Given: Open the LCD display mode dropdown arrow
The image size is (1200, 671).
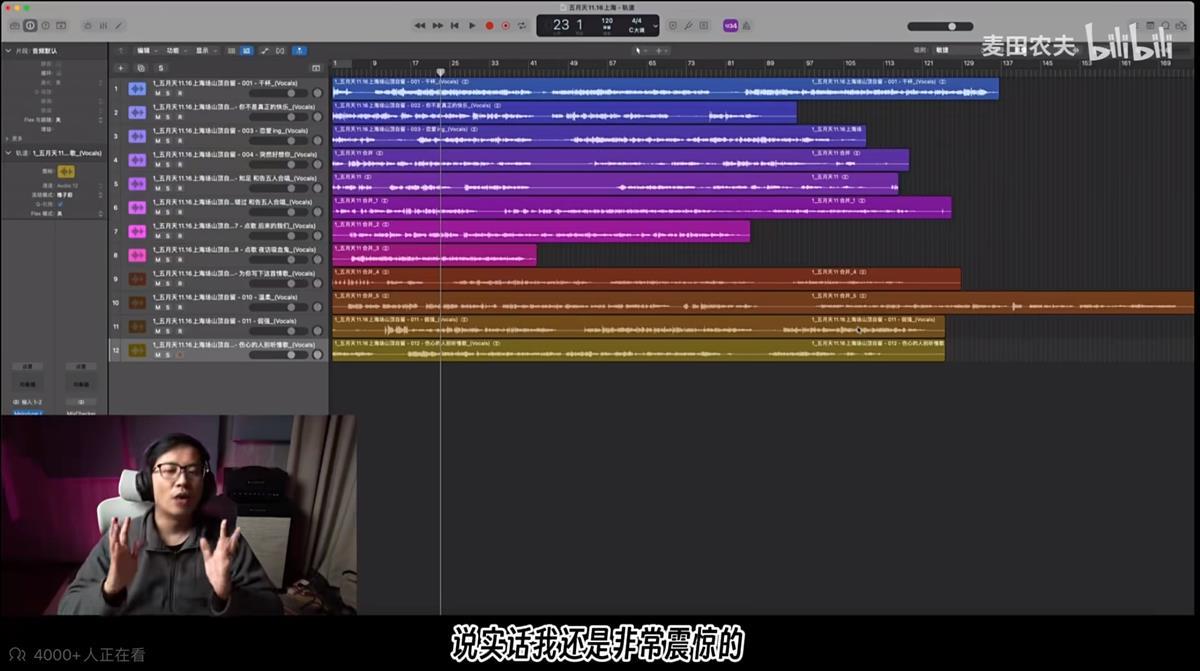Looking at the screenshot, I should pyautogui.click(x=655, y=25).
